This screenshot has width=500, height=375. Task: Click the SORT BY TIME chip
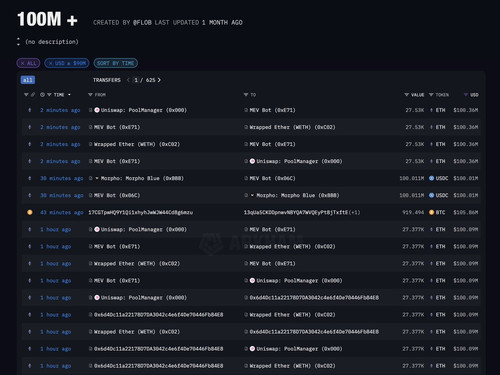[x=116, y=63]
